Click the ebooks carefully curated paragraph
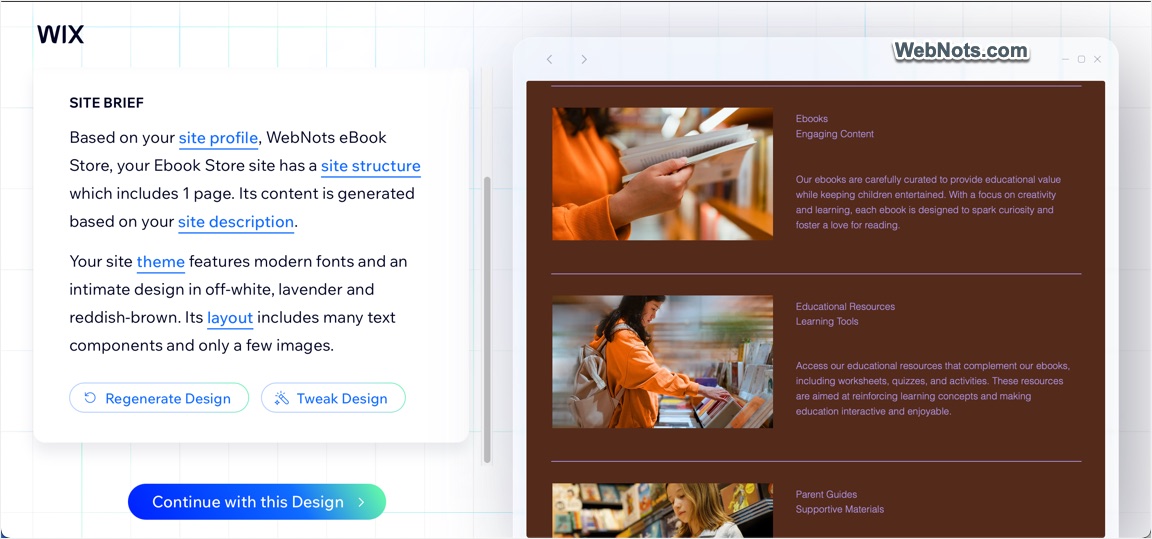The width and height of the screenshot is (1152, 539). [928, 203]
